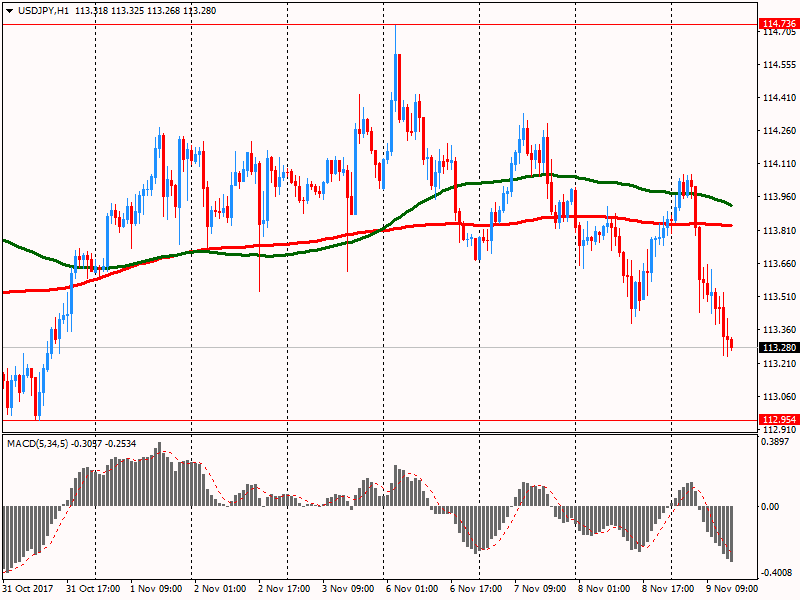Click the 113.960 price scale value
Viewport: 800px width, 600px height.
coord(779,196)
